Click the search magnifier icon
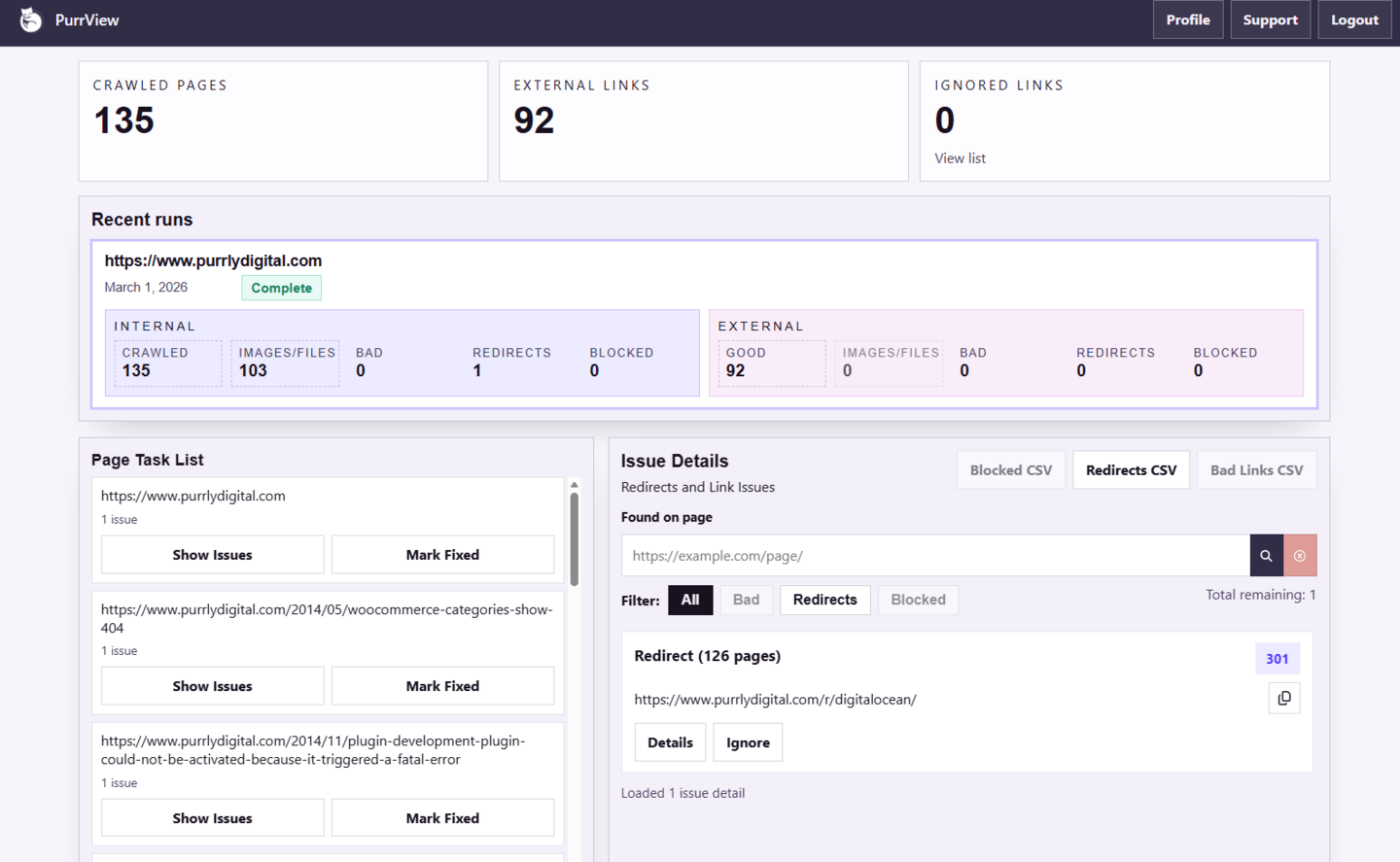This screenshot has height=862, width=1400. [x=1266, y=555]
